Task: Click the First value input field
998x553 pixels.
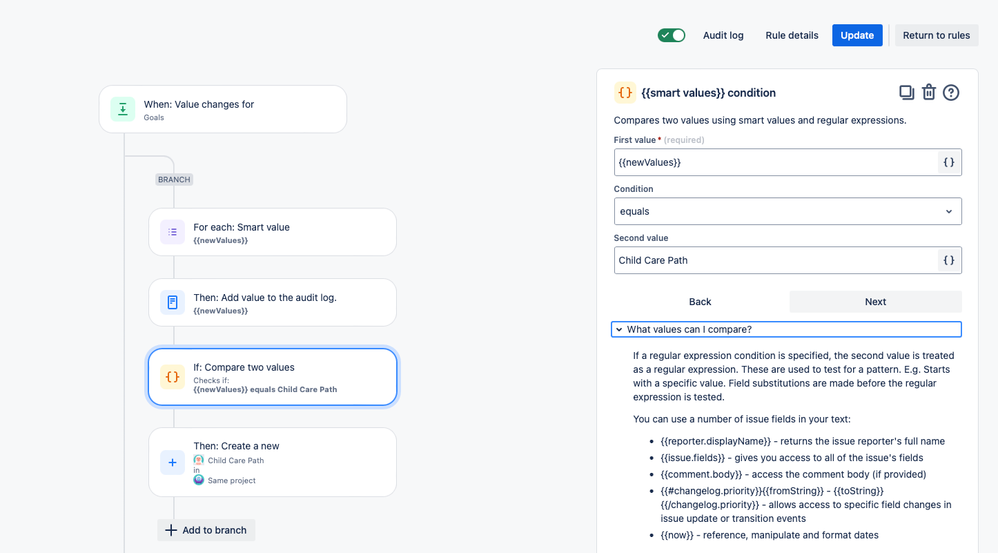Action: [x=776, y=162]
